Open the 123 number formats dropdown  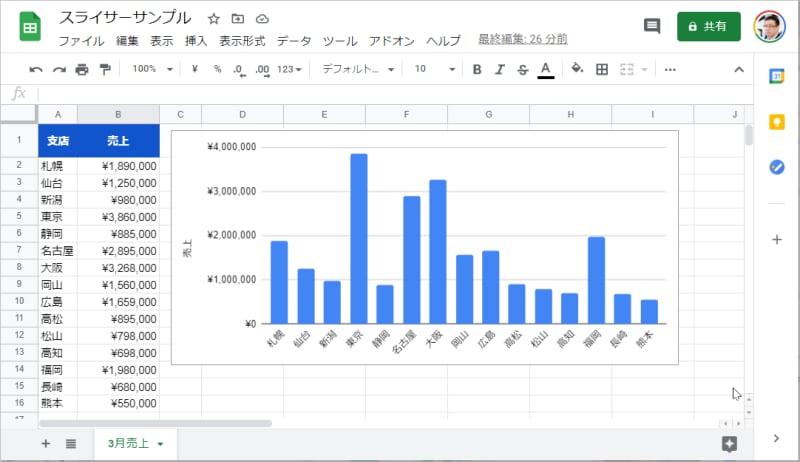(x=289, y=69)
